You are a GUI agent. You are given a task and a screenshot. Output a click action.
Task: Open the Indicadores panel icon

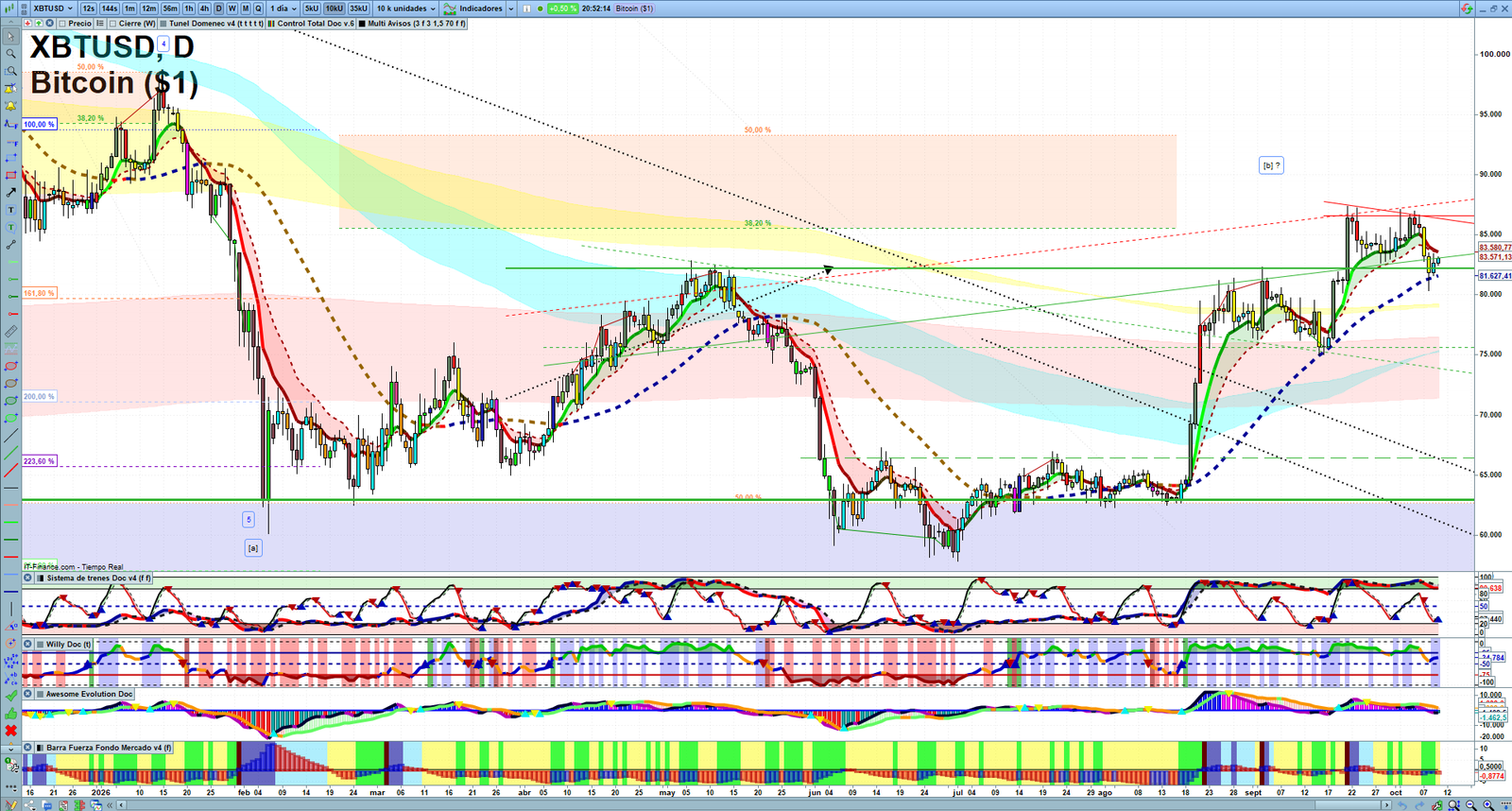(x=450, y=9)
